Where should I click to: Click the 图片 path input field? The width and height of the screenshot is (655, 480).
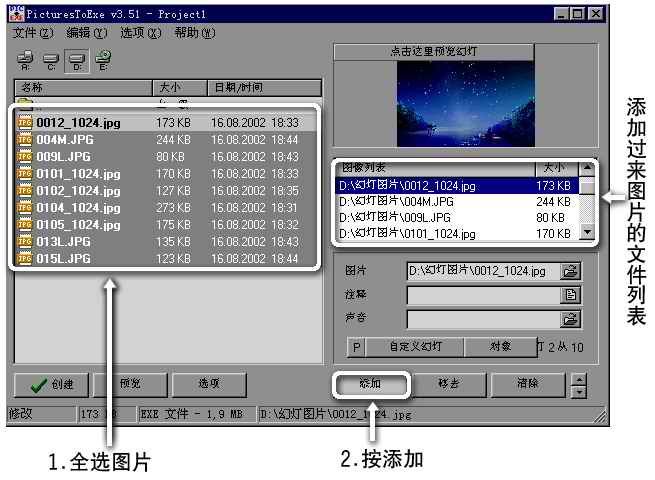coord(484,272)
